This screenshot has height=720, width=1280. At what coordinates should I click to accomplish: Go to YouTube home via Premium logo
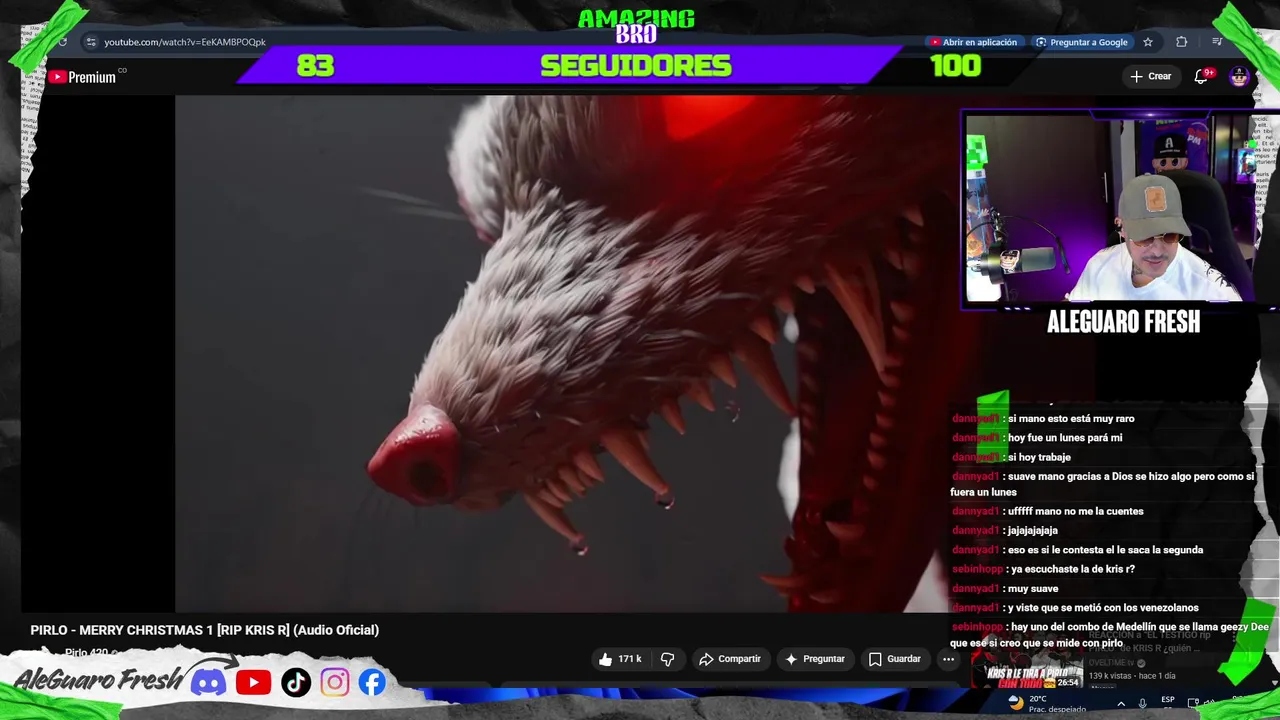coord(84,77)
